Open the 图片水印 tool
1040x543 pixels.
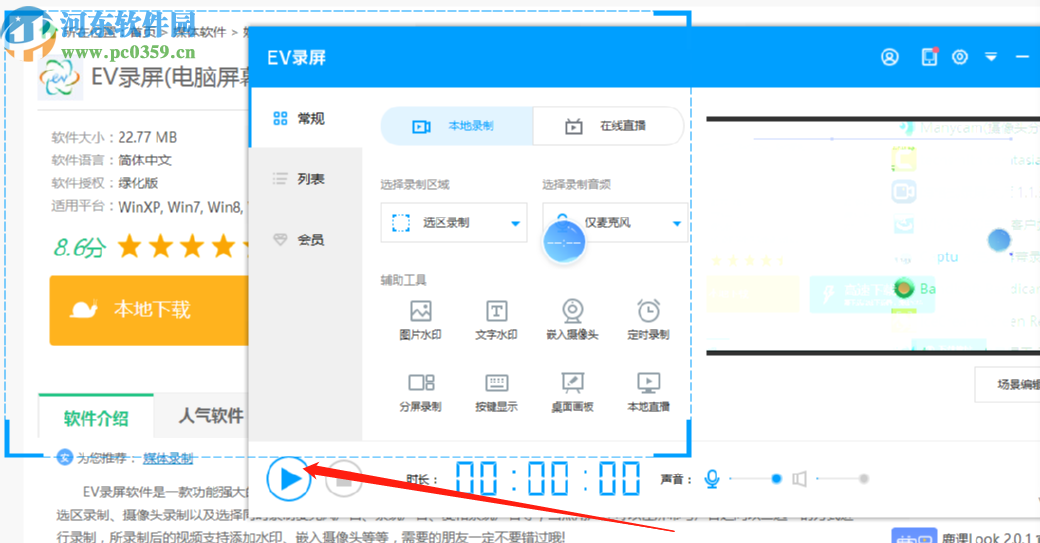tap(421, 320)
